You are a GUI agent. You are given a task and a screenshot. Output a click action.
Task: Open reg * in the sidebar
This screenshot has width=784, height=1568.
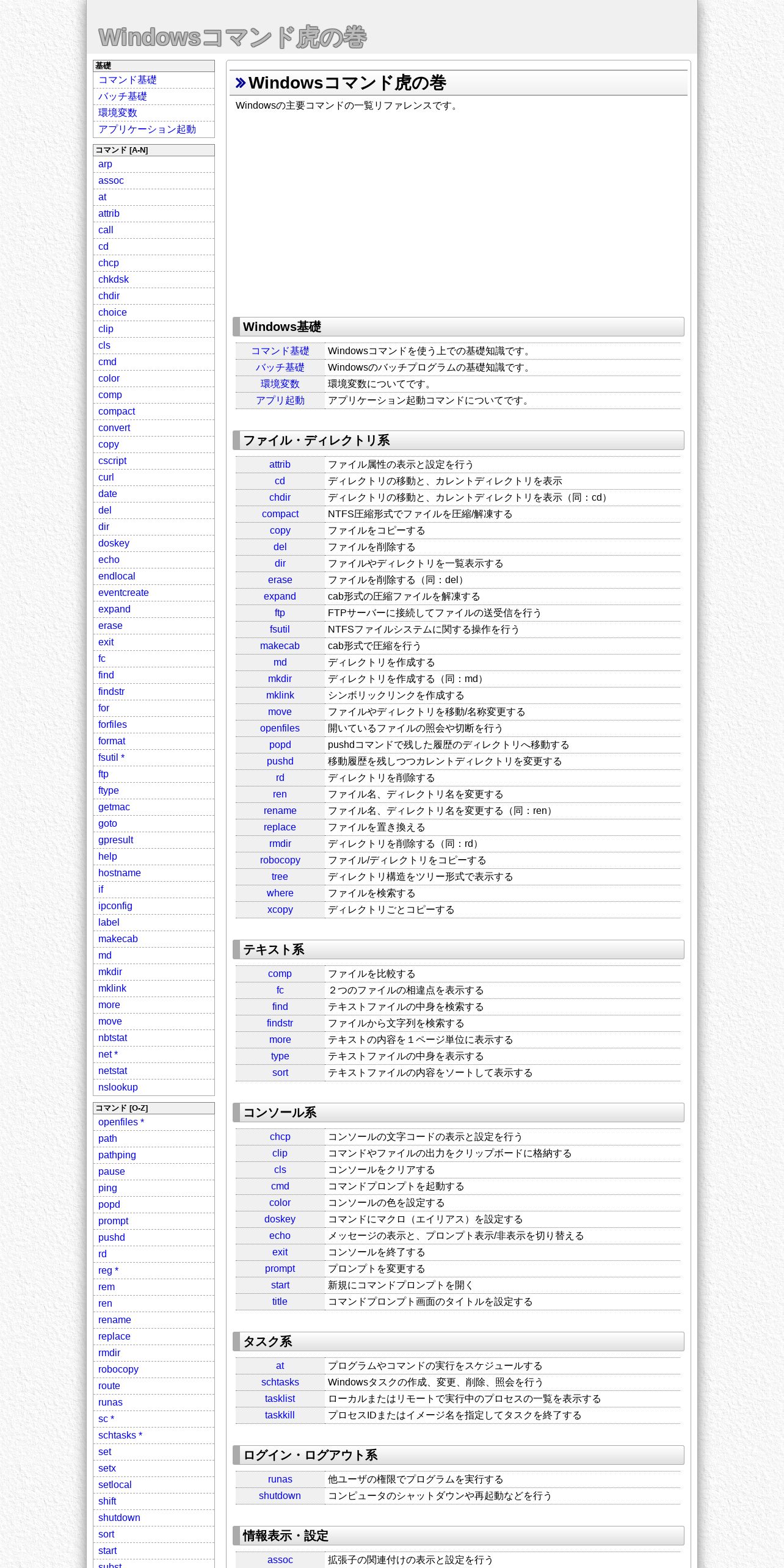[x=108, y=1271]
